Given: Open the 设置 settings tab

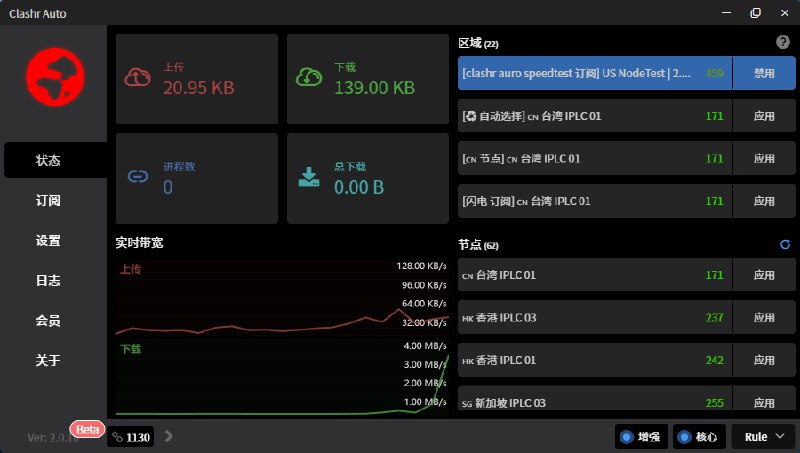Looking at the screenshot, I should click(48, 240).
